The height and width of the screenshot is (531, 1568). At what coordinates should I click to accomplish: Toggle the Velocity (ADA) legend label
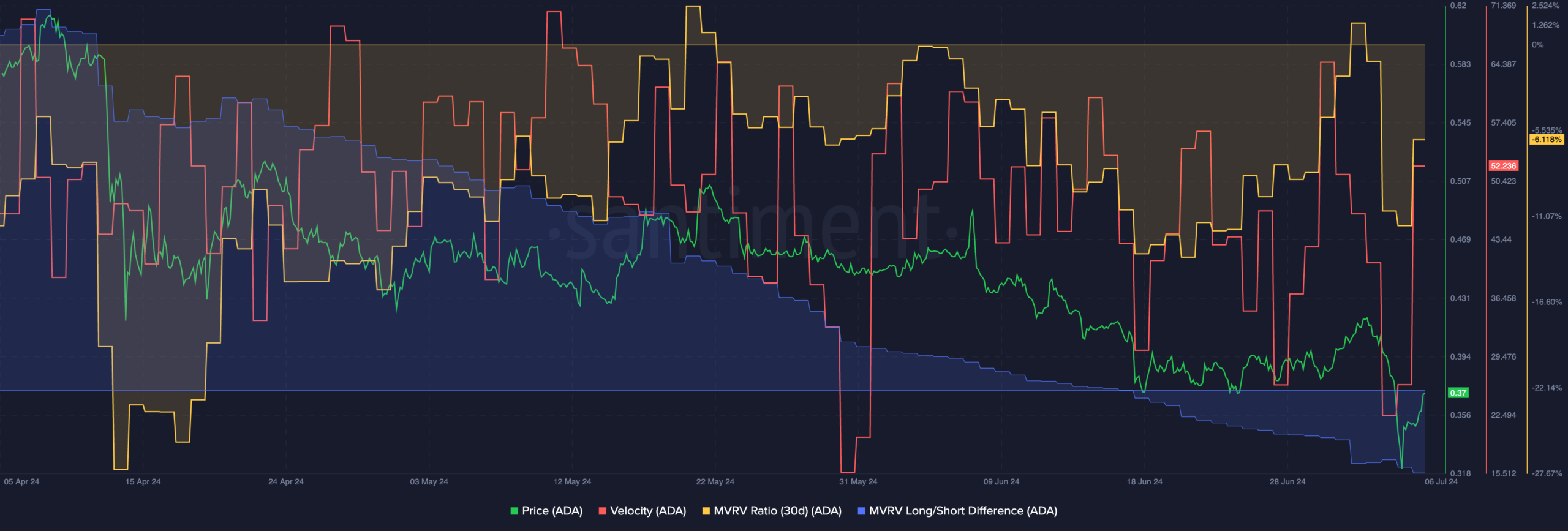(647, 511)
